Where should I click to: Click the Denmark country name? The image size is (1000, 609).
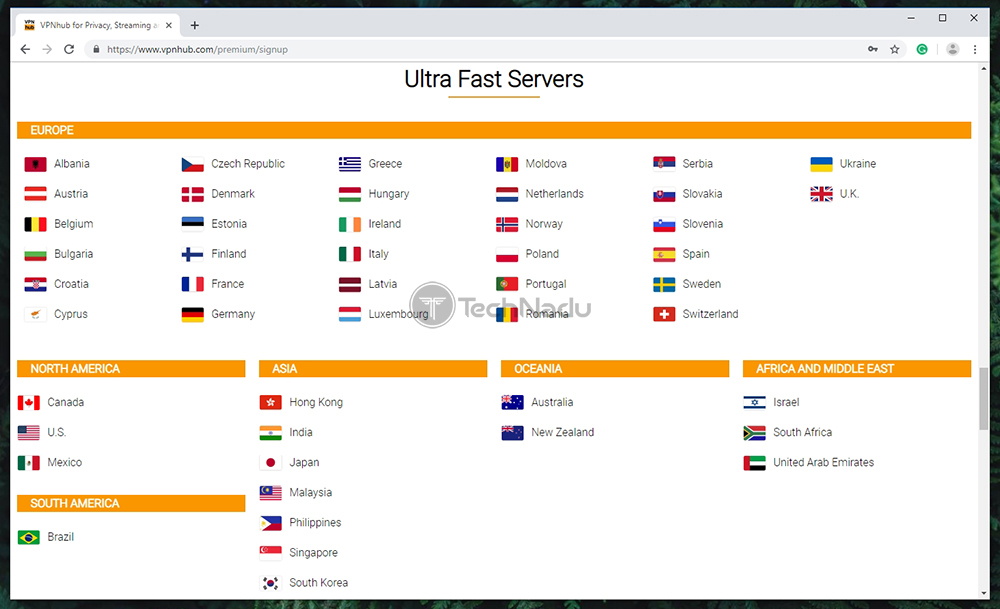coord(233,194)
